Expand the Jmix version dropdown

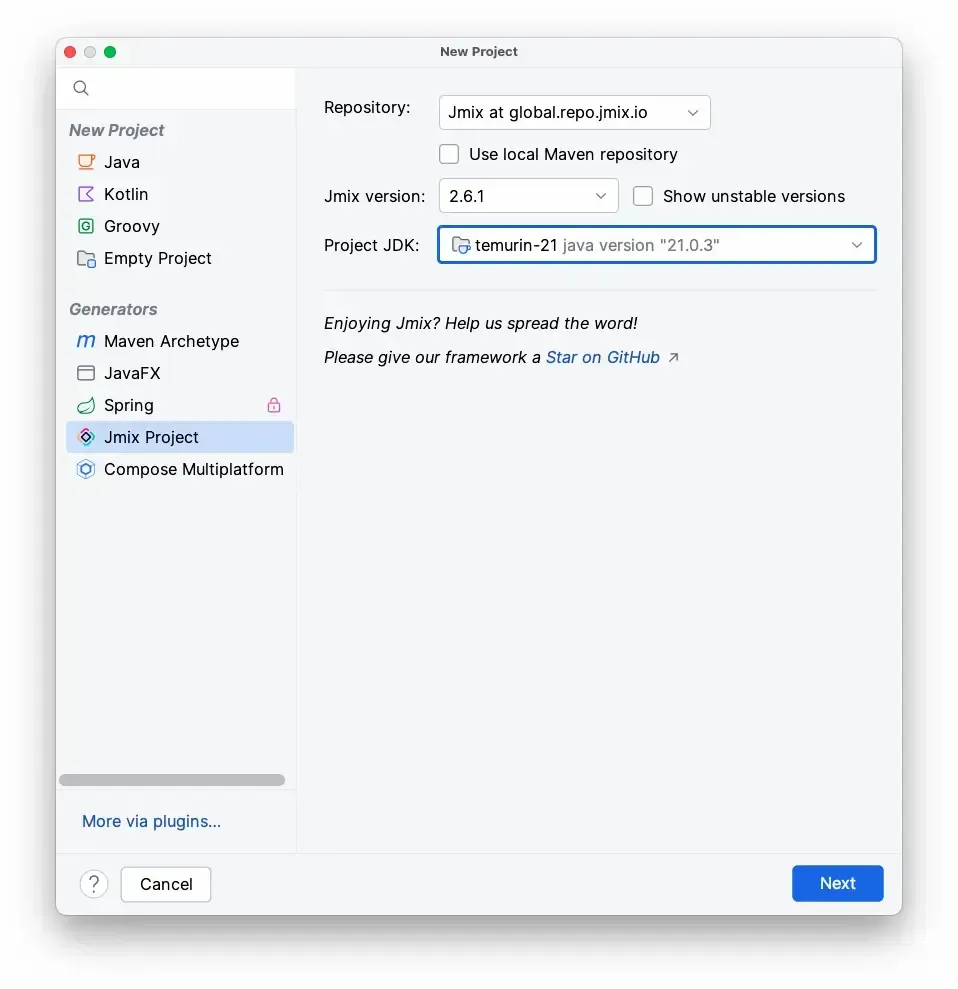point(528,196)
